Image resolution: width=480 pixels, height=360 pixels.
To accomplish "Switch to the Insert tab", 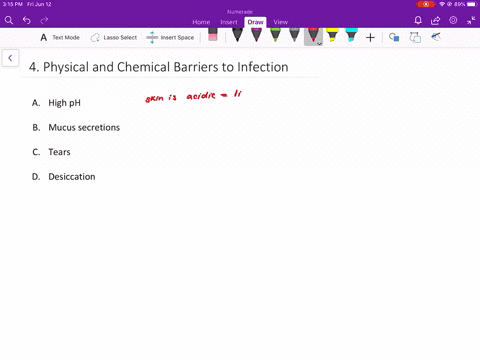I will point(229,22).
